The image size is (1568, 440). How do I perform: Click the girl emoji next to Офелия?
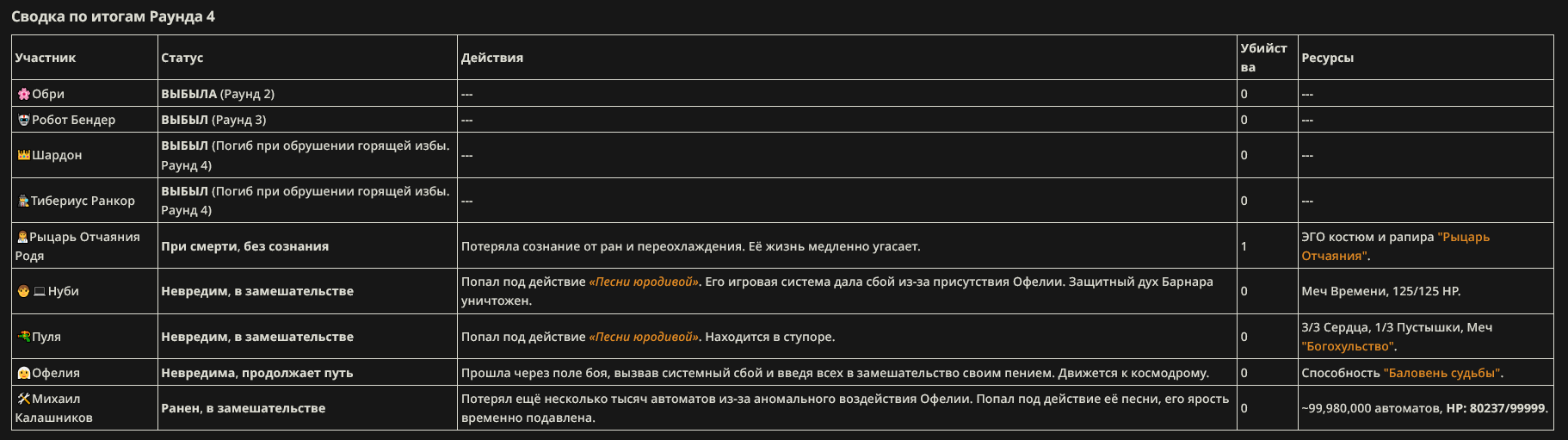pyautogui.click(x=24, y=373)
